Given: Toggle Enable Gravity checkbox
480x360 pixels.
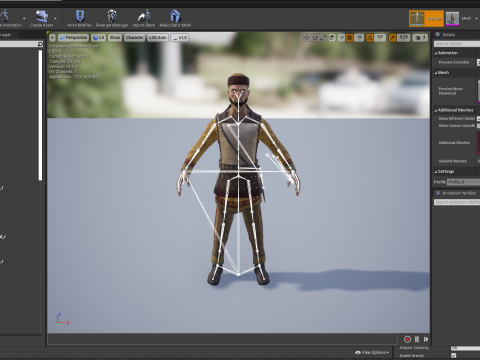Looking at the screenshot, I should [x=453, y=356].
